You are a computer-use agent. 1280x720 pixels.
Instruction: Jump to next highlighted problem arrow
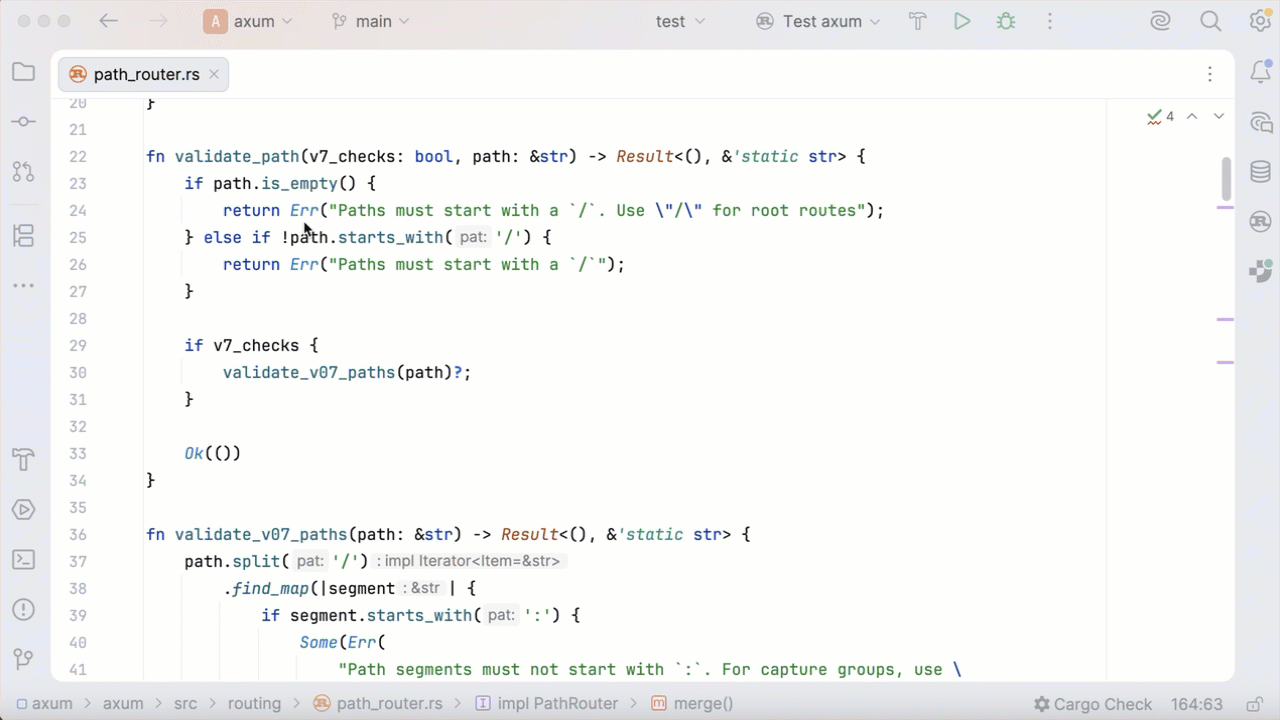[1219, 117]
